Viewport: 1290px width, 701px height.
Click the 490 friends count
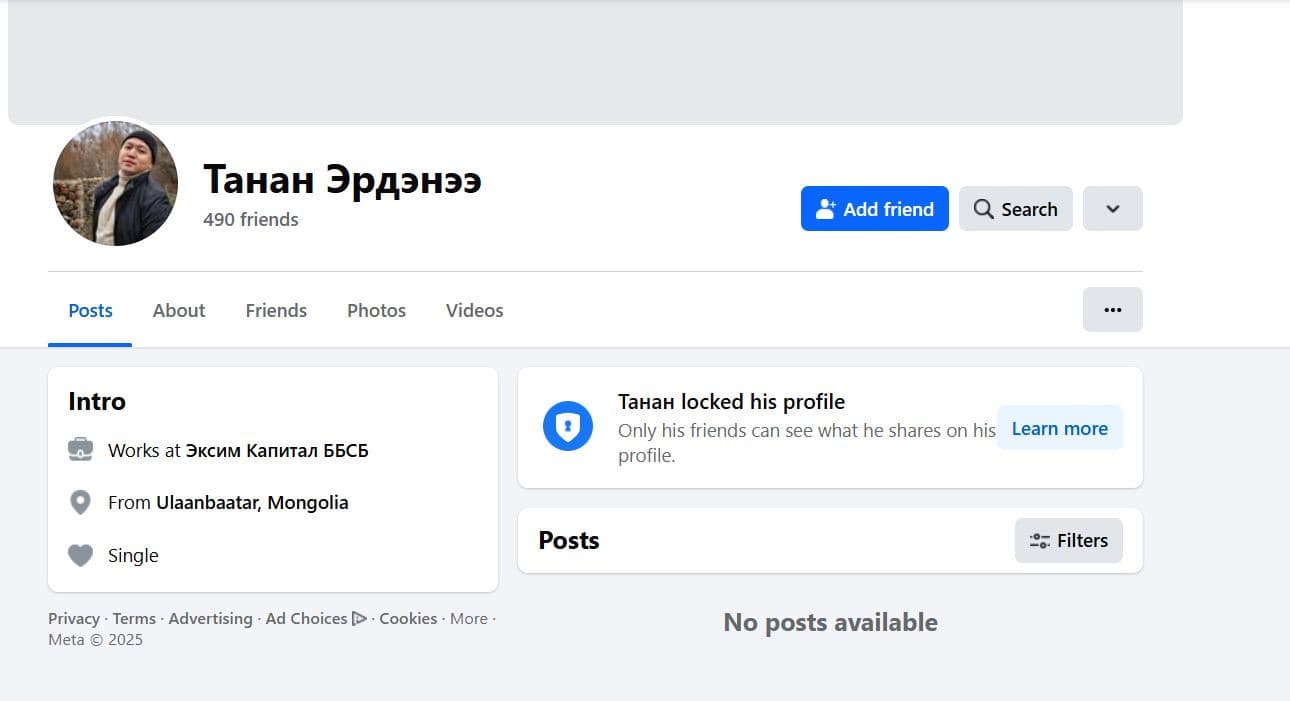251,219
